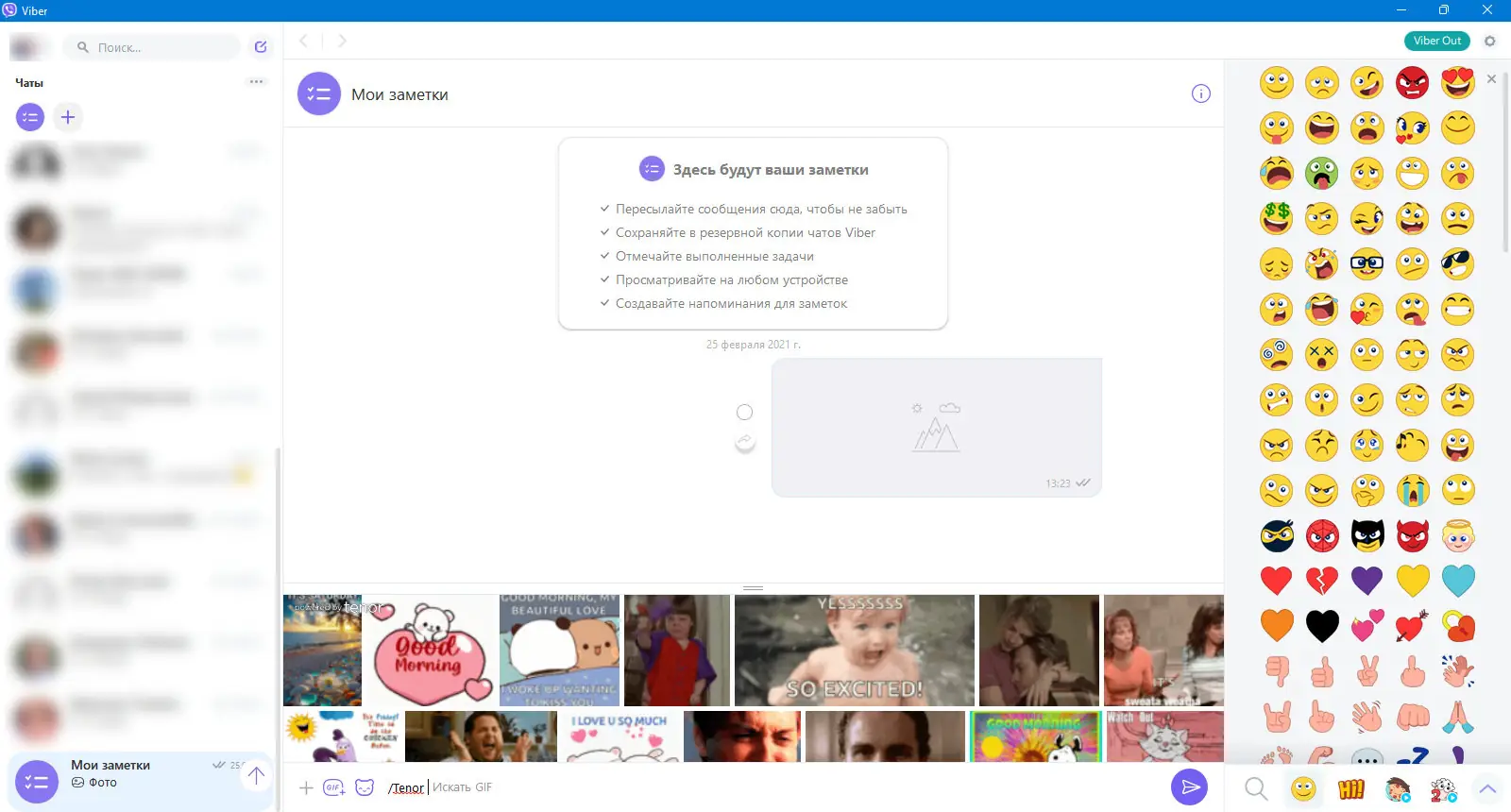Open the attachment plus menu in the message bar

pos(306,787)
